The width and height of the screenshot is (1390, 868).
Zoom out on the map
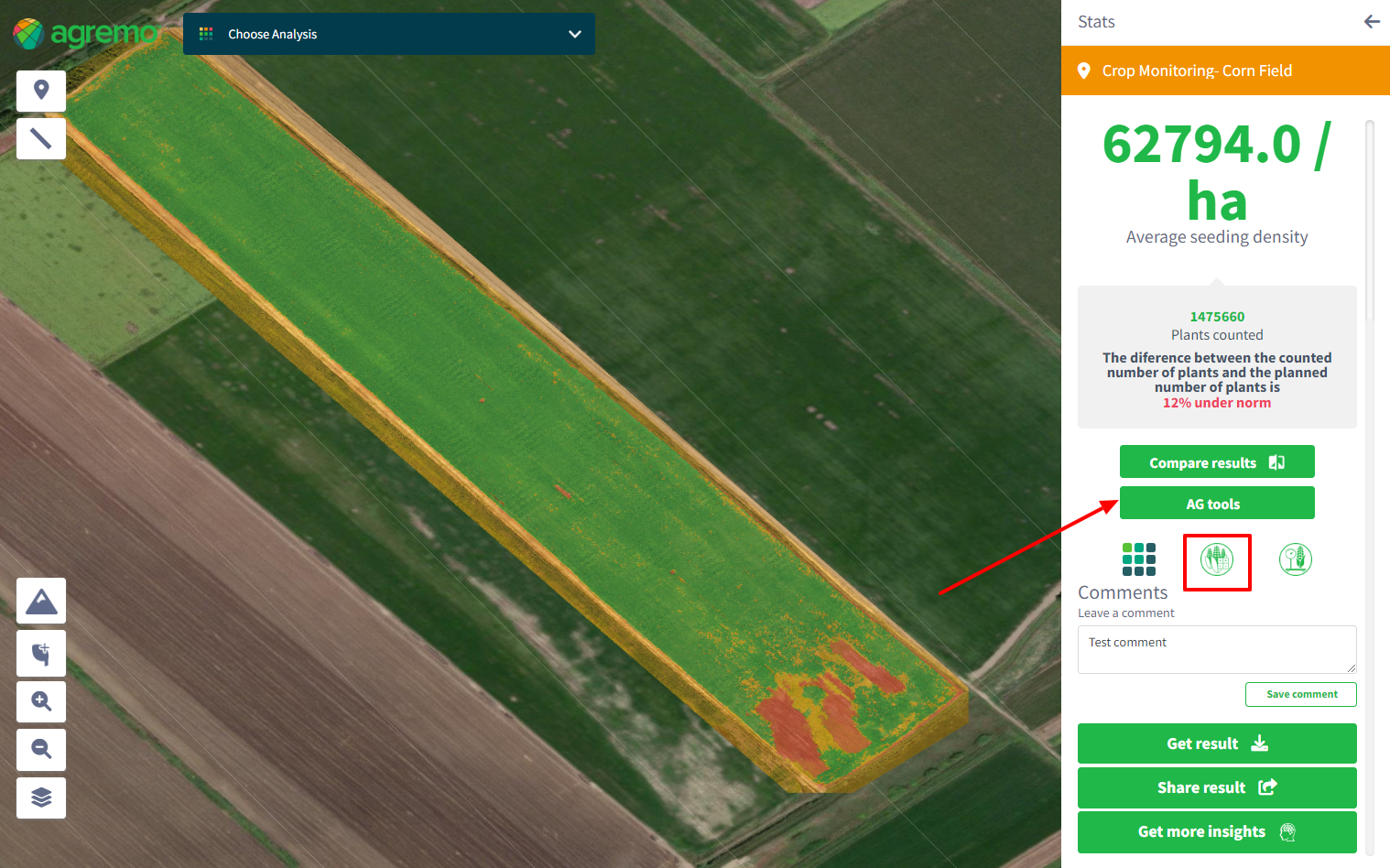pos(41,749)
